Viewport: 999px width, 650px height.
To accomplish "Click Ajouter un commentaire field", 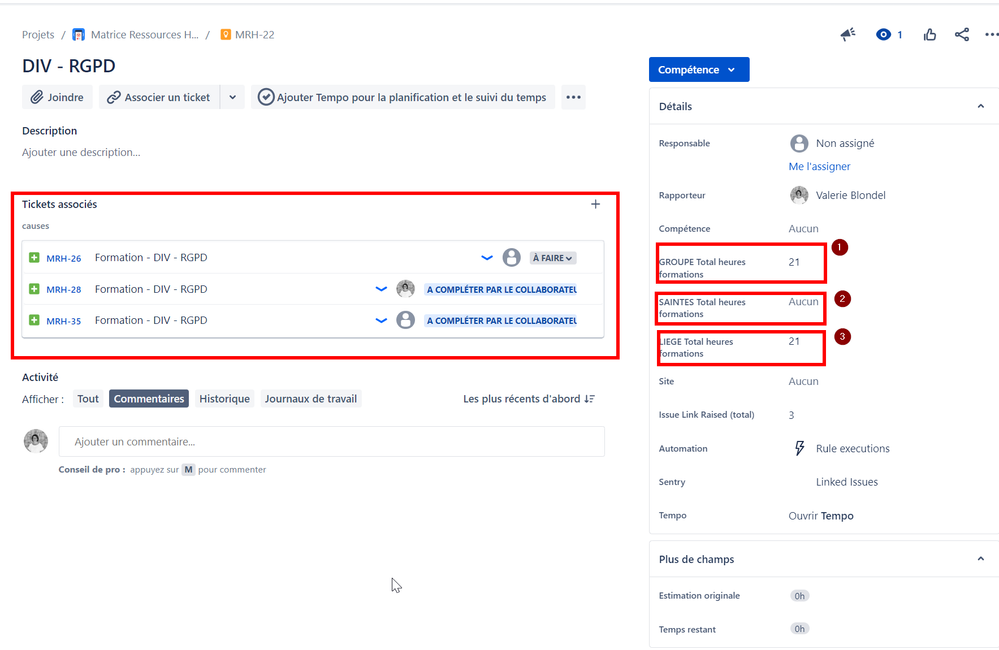I will [331, 442].
